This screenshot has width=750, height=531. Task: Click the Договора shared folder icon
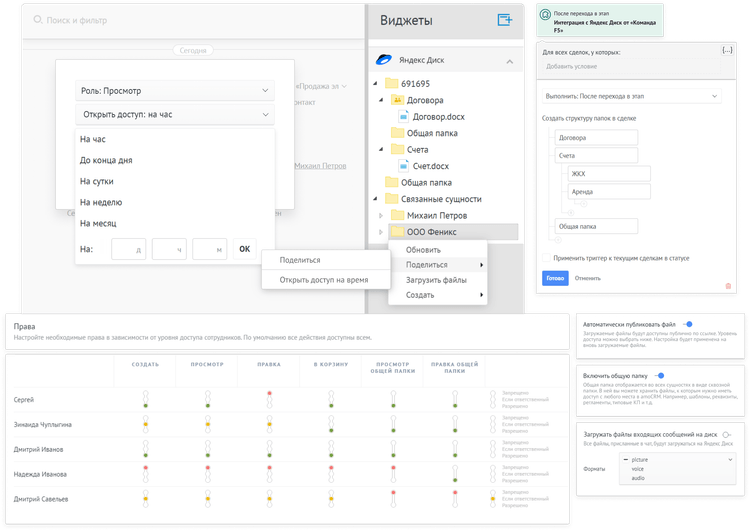397,100
